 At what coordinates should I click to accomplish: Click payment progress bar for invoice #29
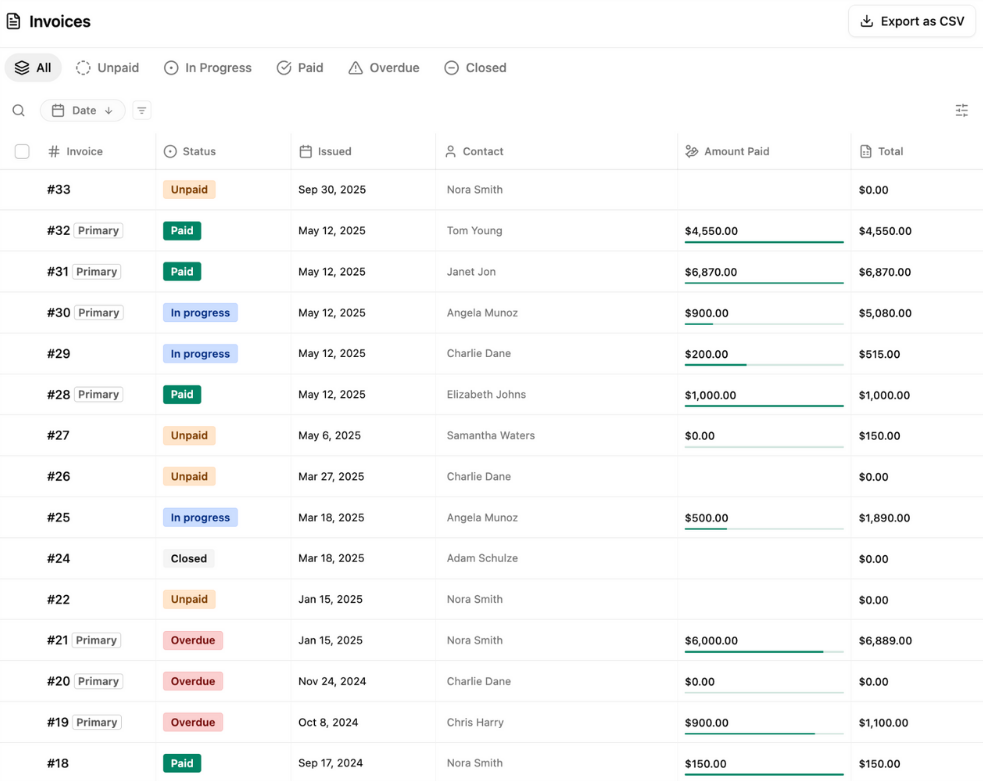pyautogui.click(x=764, y=365)
